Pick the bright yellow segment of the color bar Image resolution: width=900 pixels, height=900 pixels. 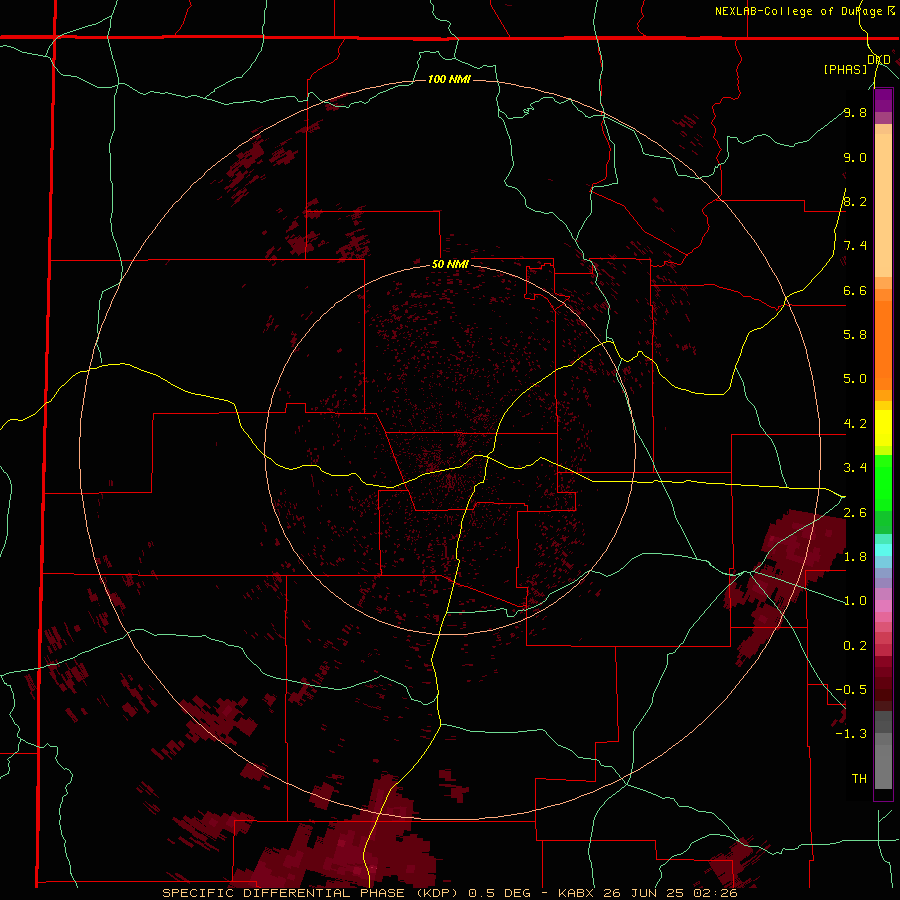(x=883, y=428)
